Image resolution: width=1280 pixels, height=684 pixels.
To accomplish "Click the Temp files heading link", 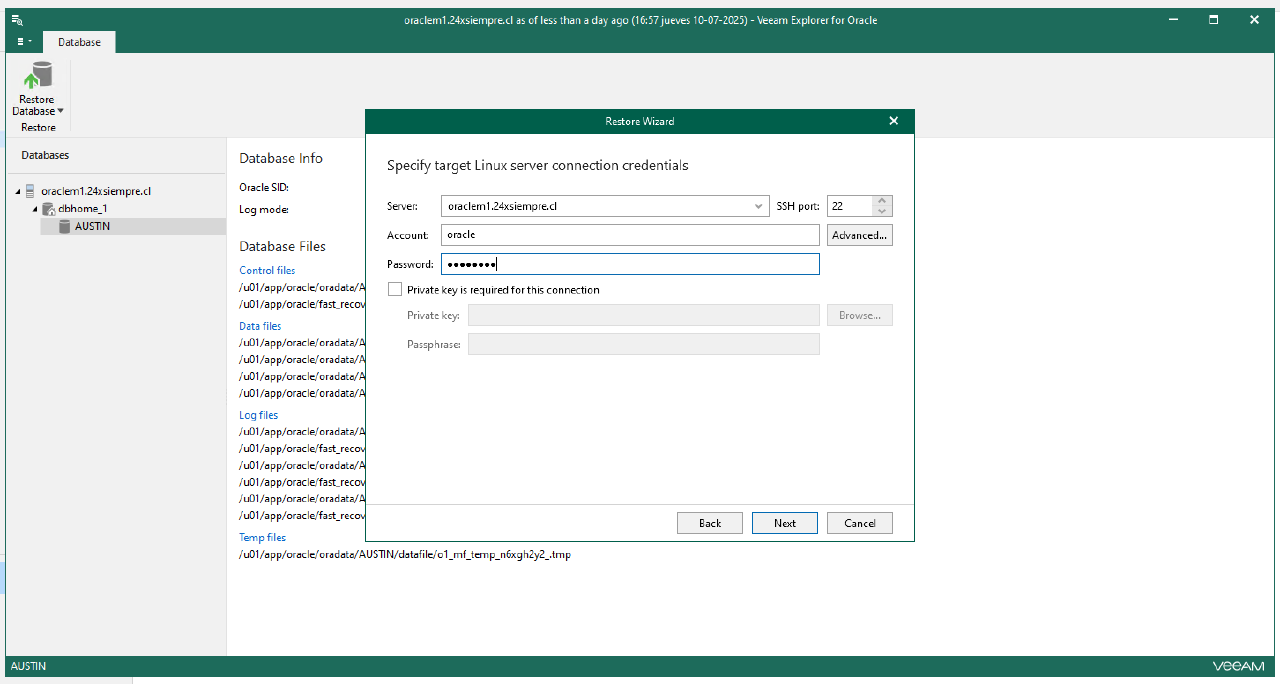I will click(x=262, y=538).
